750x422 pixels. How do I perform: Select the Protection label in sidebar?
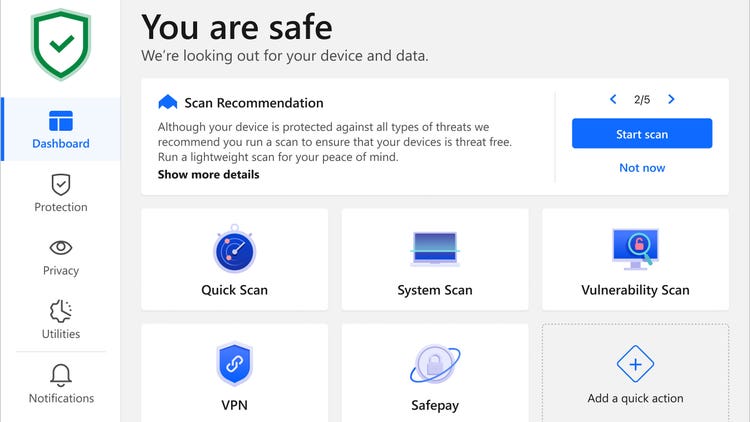[x=61, y=207]
